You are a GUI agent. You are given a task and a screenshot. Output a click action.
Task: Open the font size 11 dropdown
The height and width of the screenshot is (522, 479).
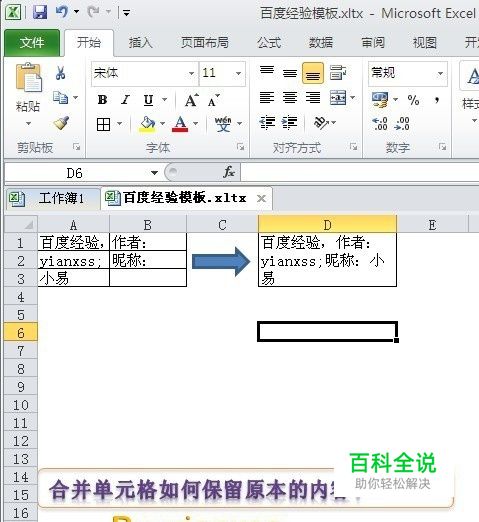(x=238, y=73)
